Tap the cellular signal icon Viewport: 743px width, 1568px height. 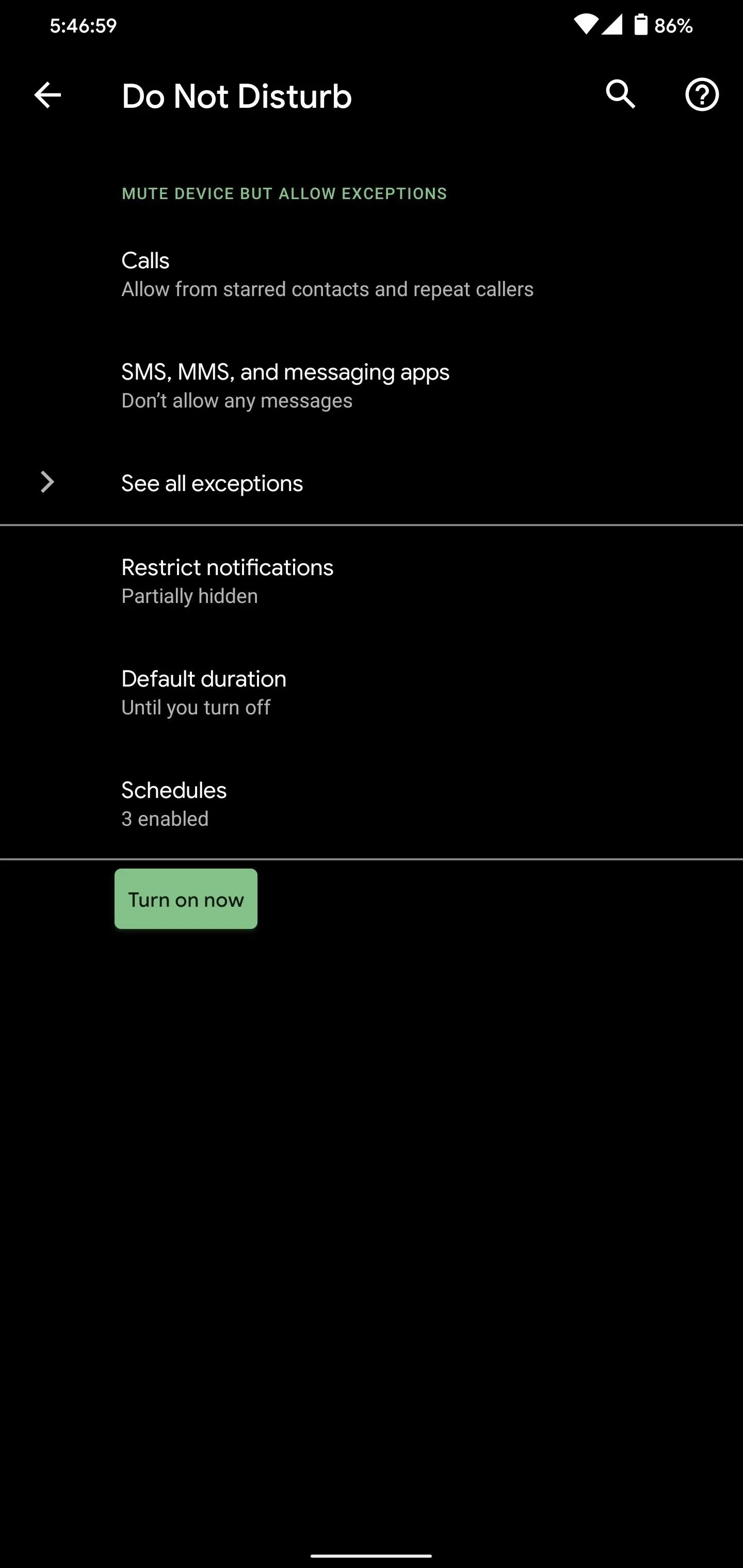(x=612, y=25)
